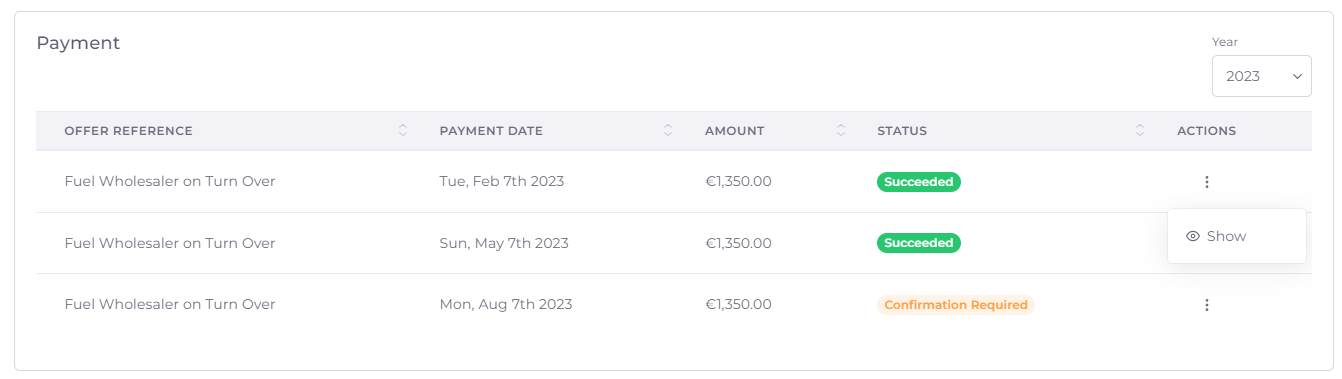1342x379 pixels.
Task: Sort by Status column arrows
Action: (1140, 131)
